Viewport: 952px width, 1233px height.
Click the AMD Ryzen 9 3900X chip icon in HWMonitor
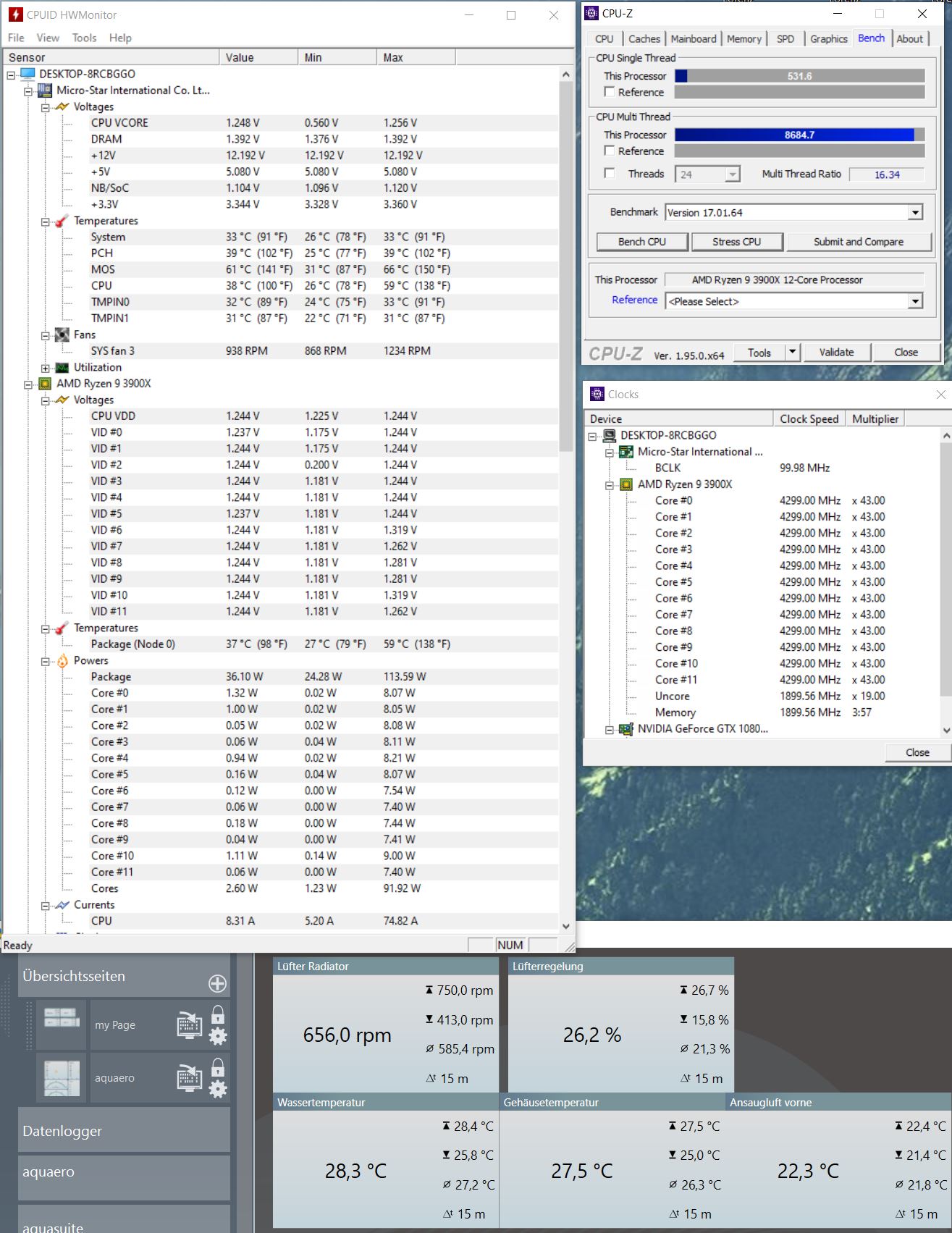45,384
